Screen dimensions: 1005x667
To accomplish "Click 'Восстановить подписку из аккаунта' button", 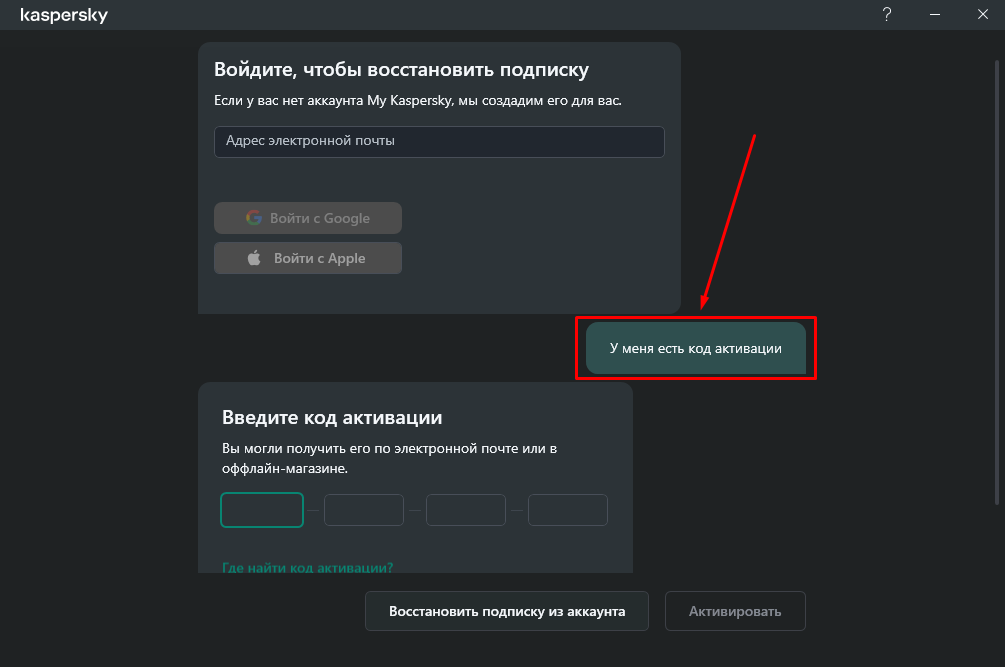I will click(x=507, y=611).
